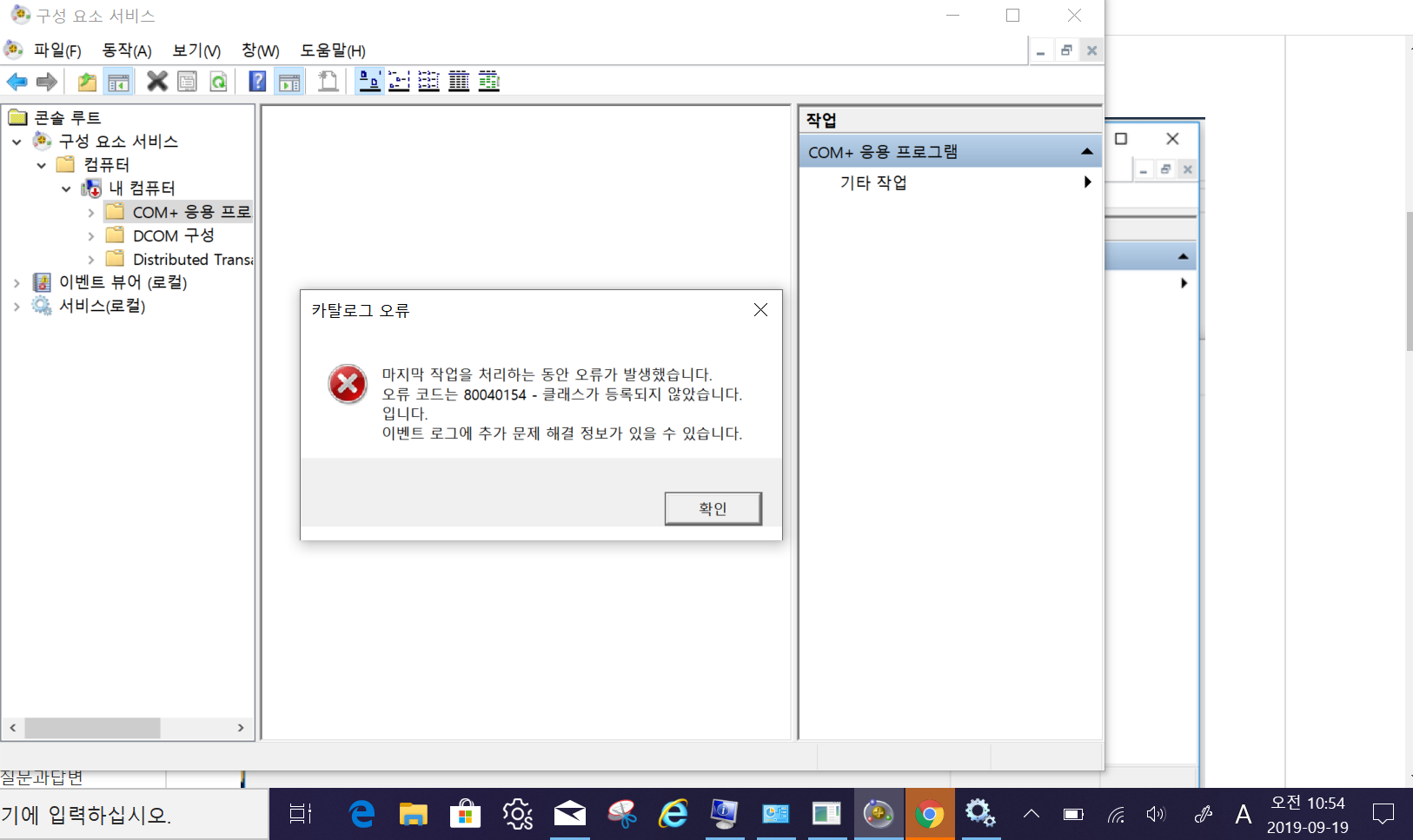Switch to list view icon
This screenshot has height=840, width=1413.
[x=428, y=82]
